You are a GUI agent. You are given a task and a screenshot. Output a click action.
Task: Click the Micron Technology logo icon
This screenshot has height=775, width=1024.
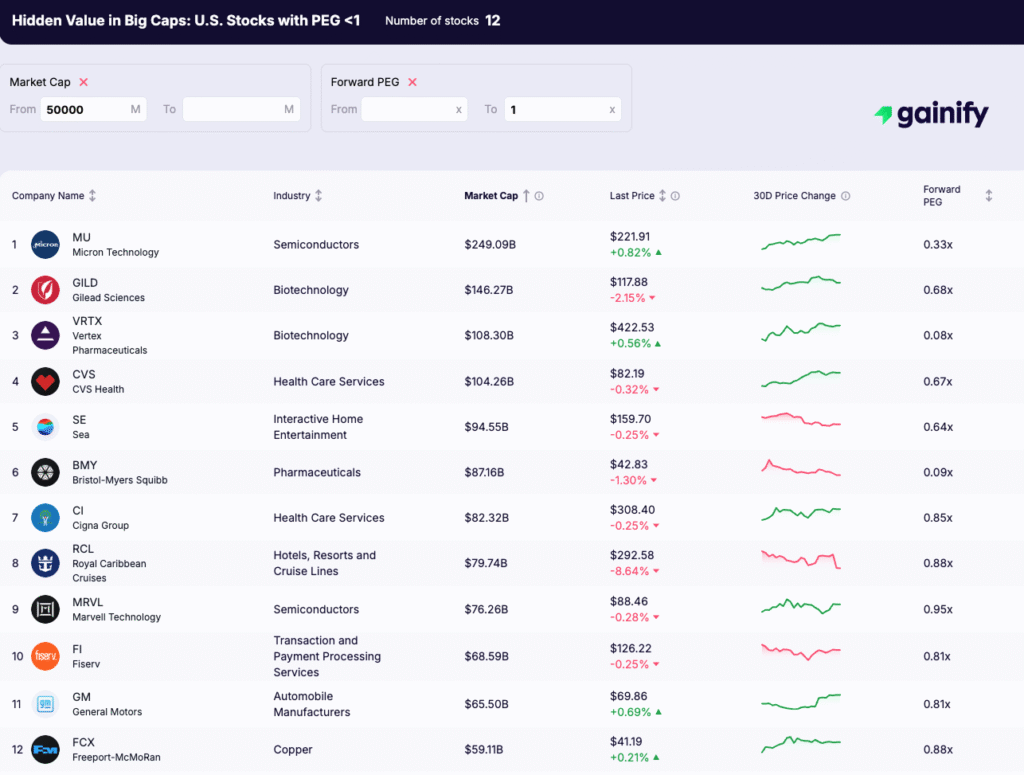click(44, 244)
